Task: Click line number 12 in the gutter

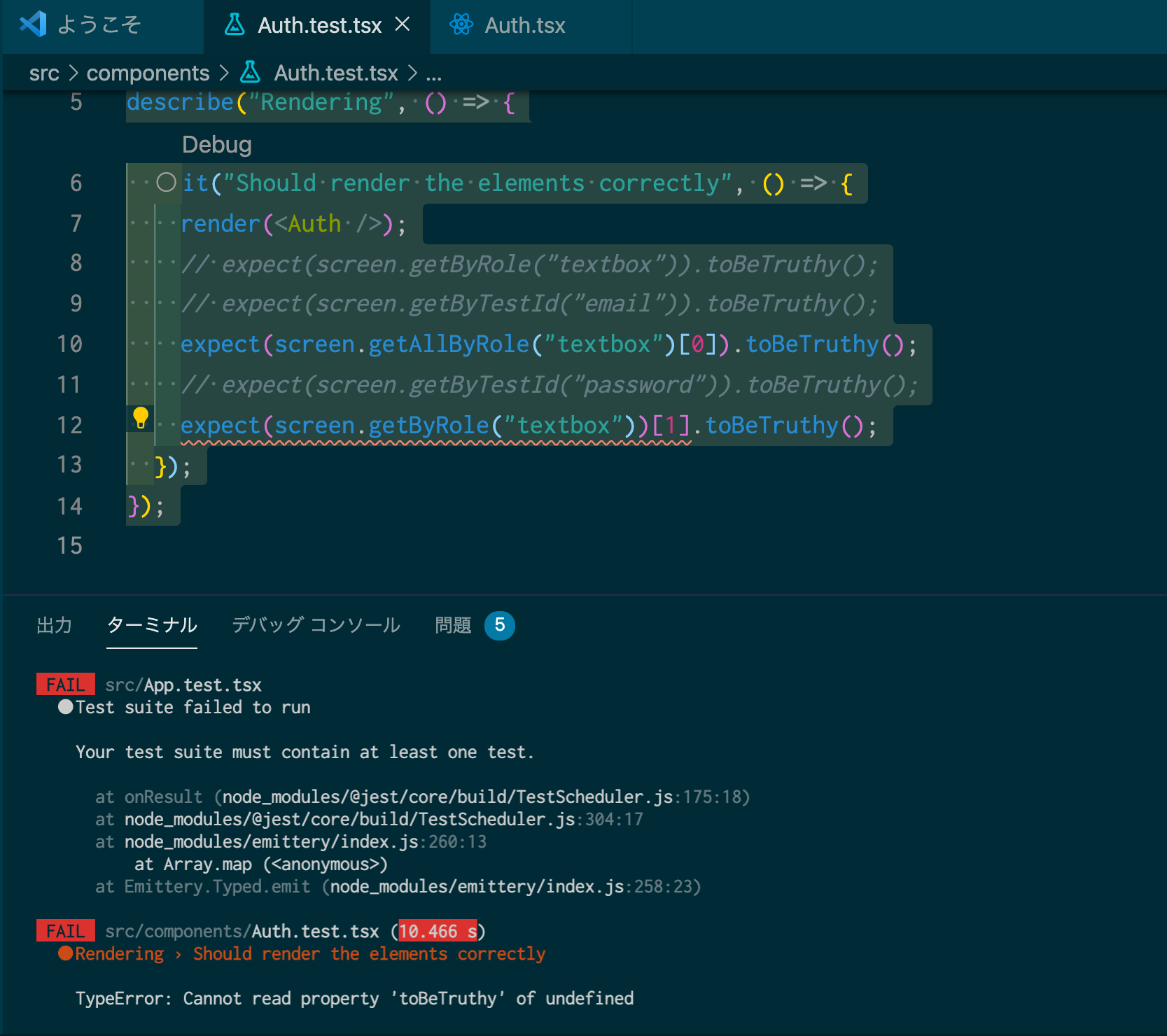Action: point(70,425)
